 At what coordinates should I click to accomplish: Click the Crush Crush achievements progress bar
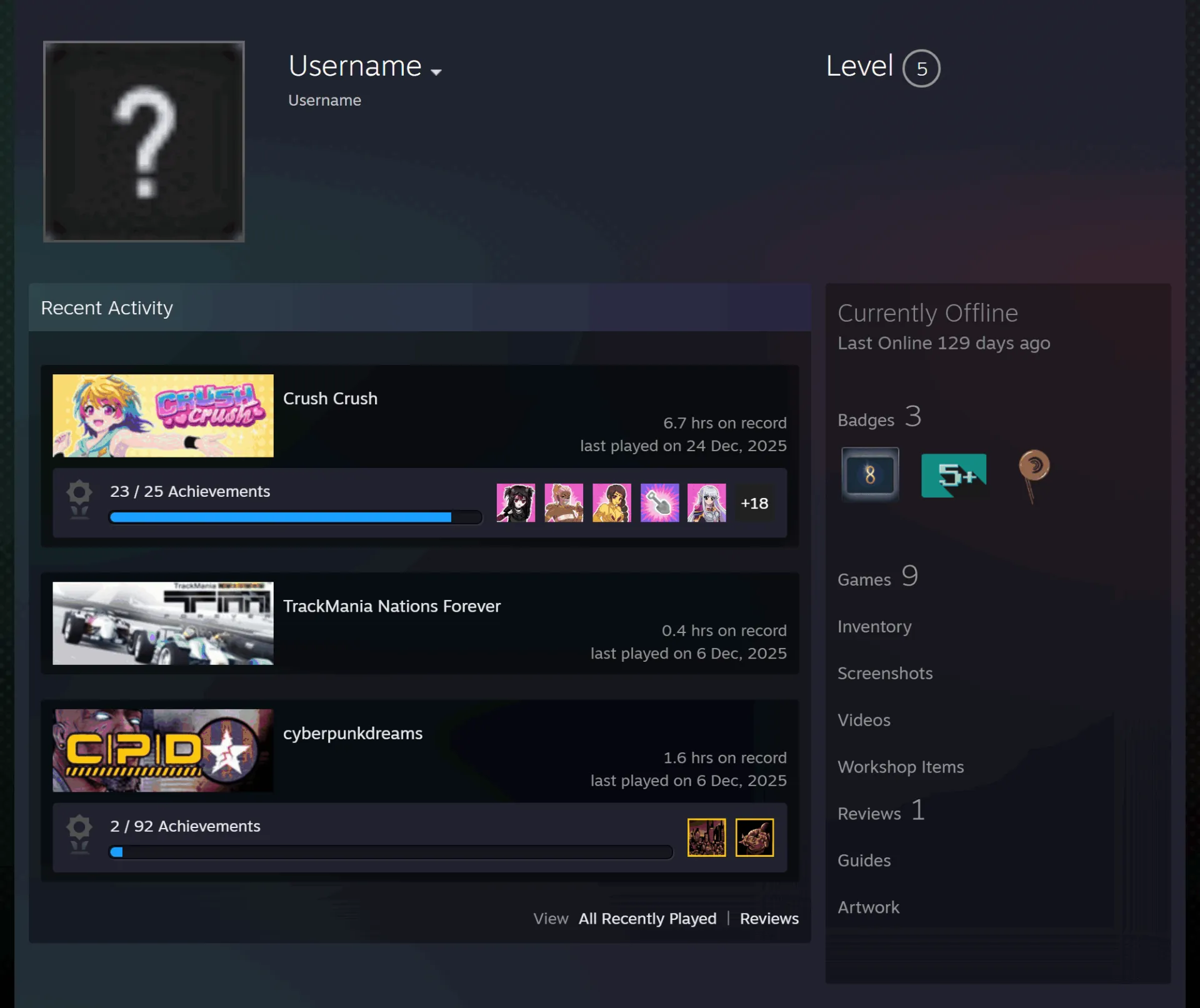296,517
